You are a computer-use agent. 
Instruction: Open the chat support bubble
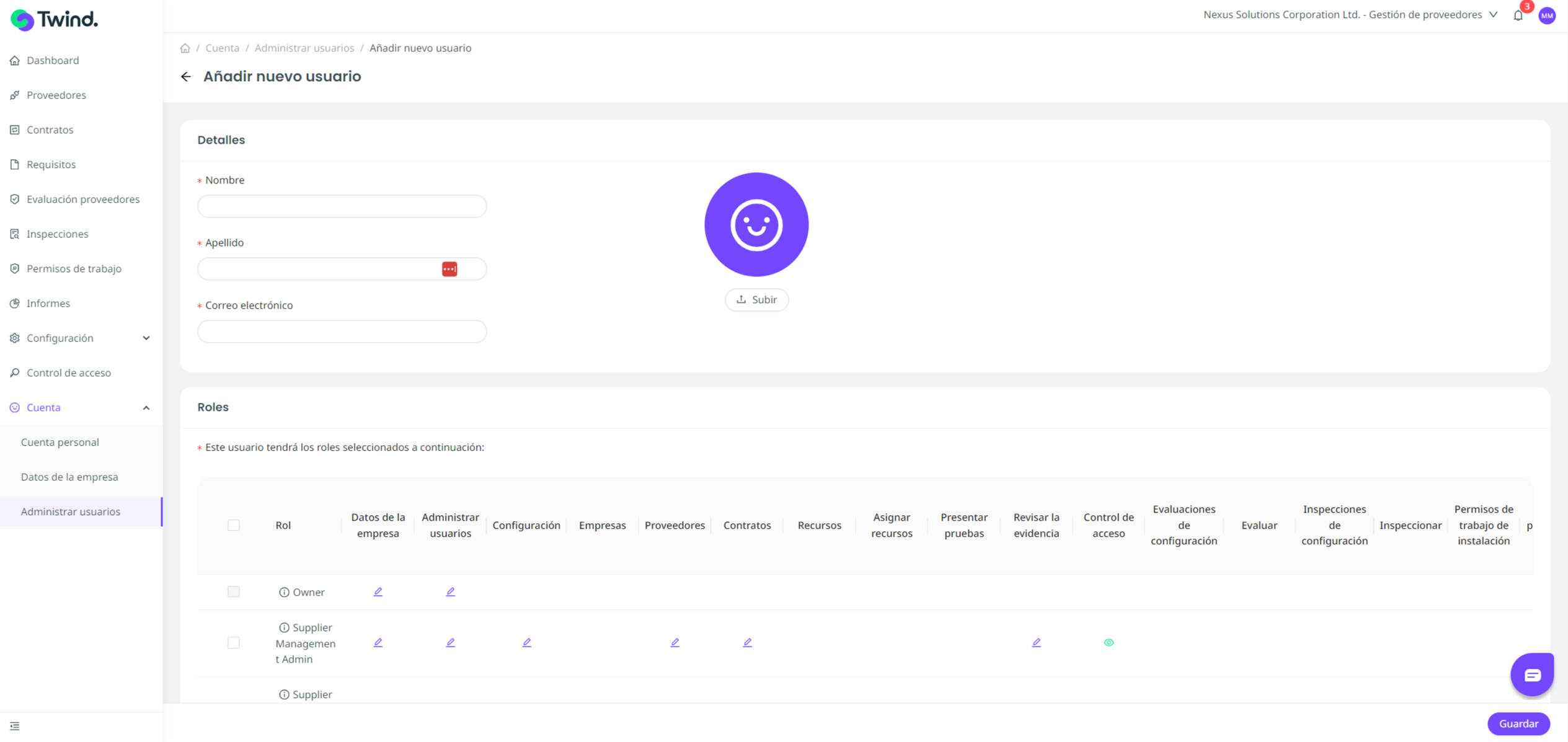1531,674
